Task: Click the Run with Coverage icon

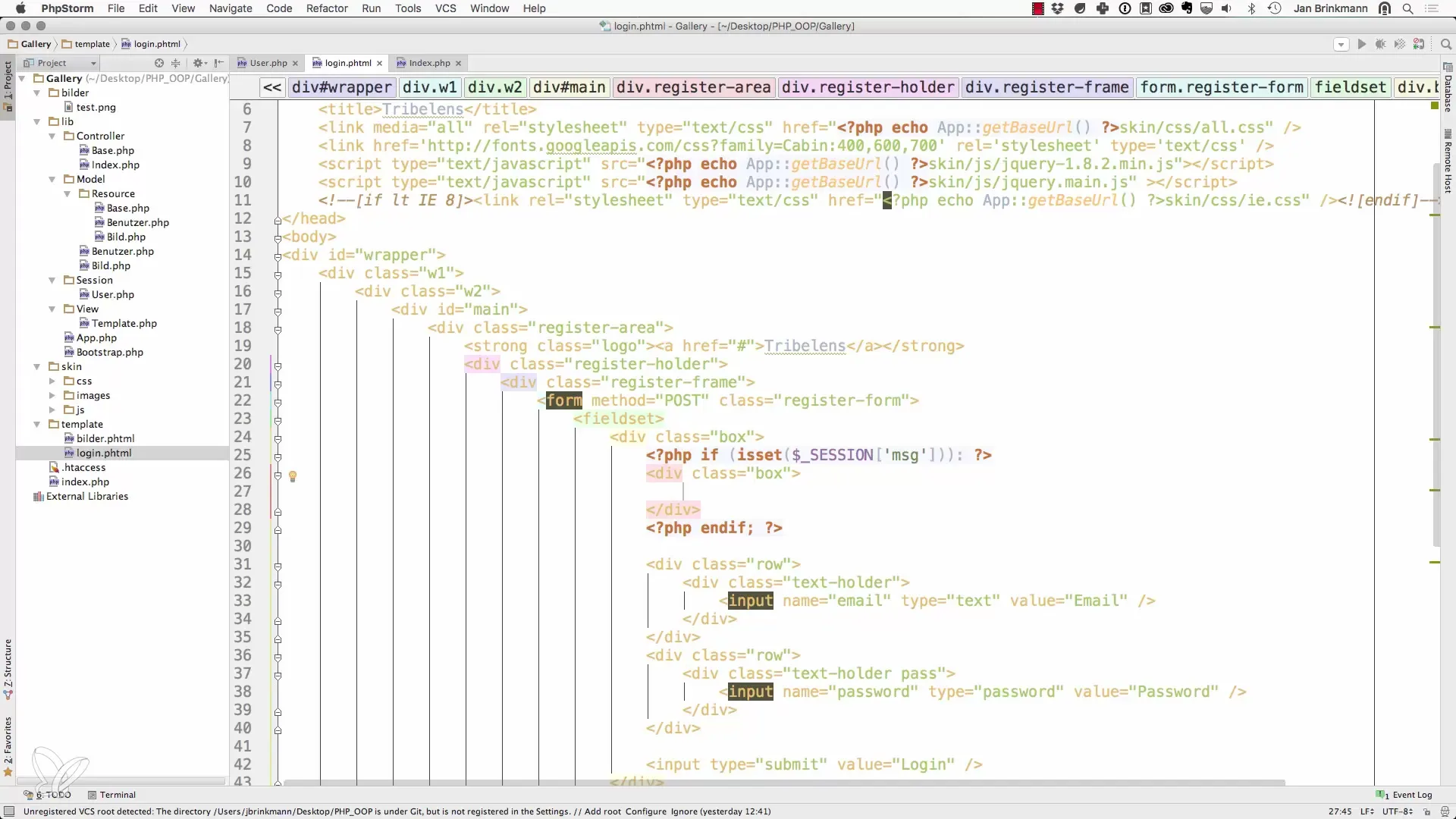Action: coord(1400,44)
